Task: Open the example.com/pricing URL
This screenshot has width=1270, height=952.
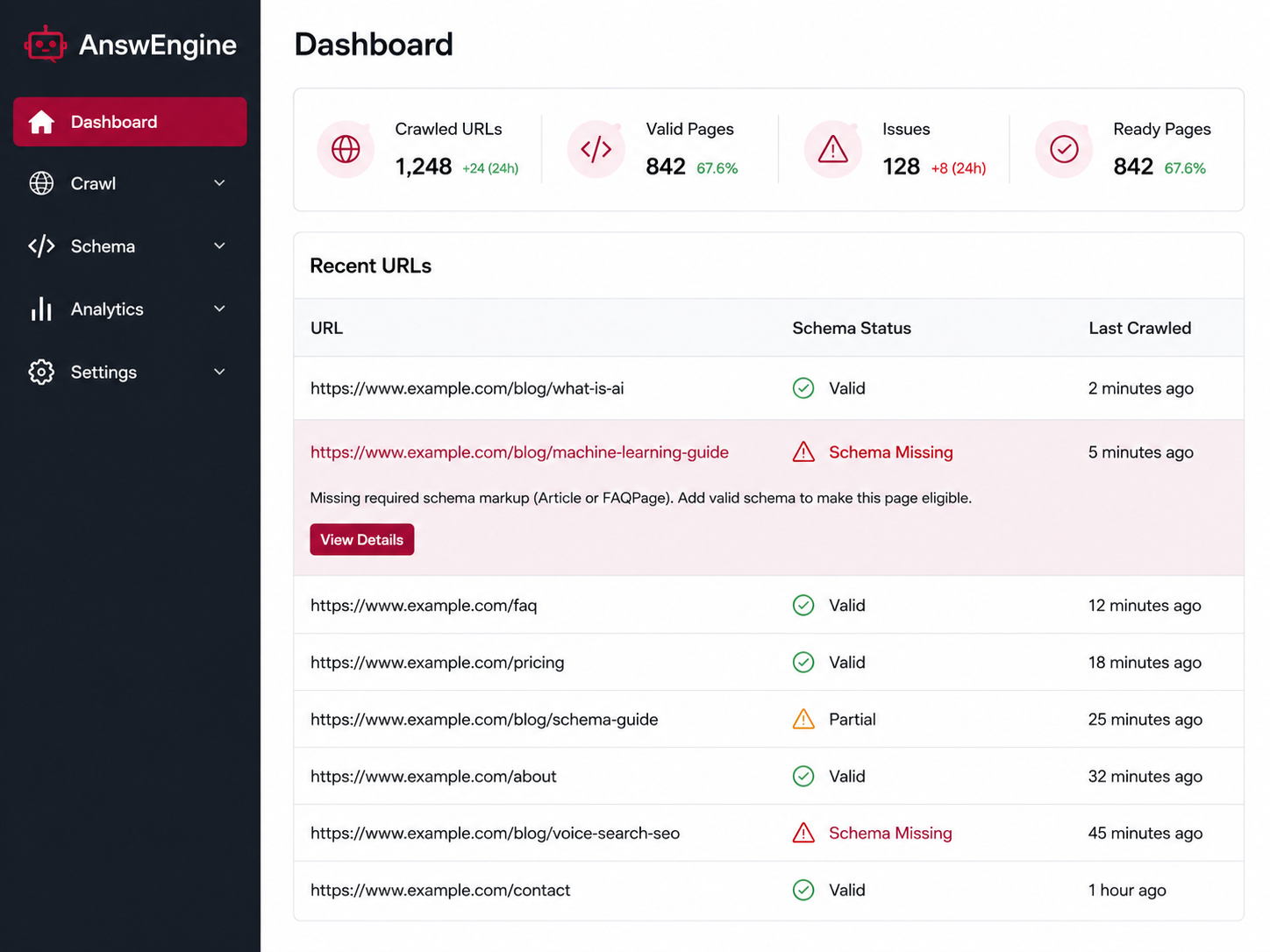Action: (x=437, y=663)
